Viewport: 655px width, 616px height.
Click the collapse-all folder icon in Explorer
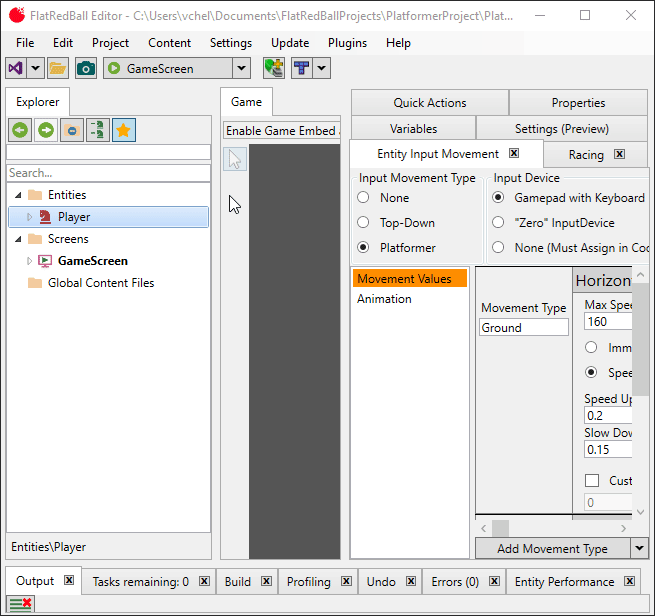(x=72, y=130)
